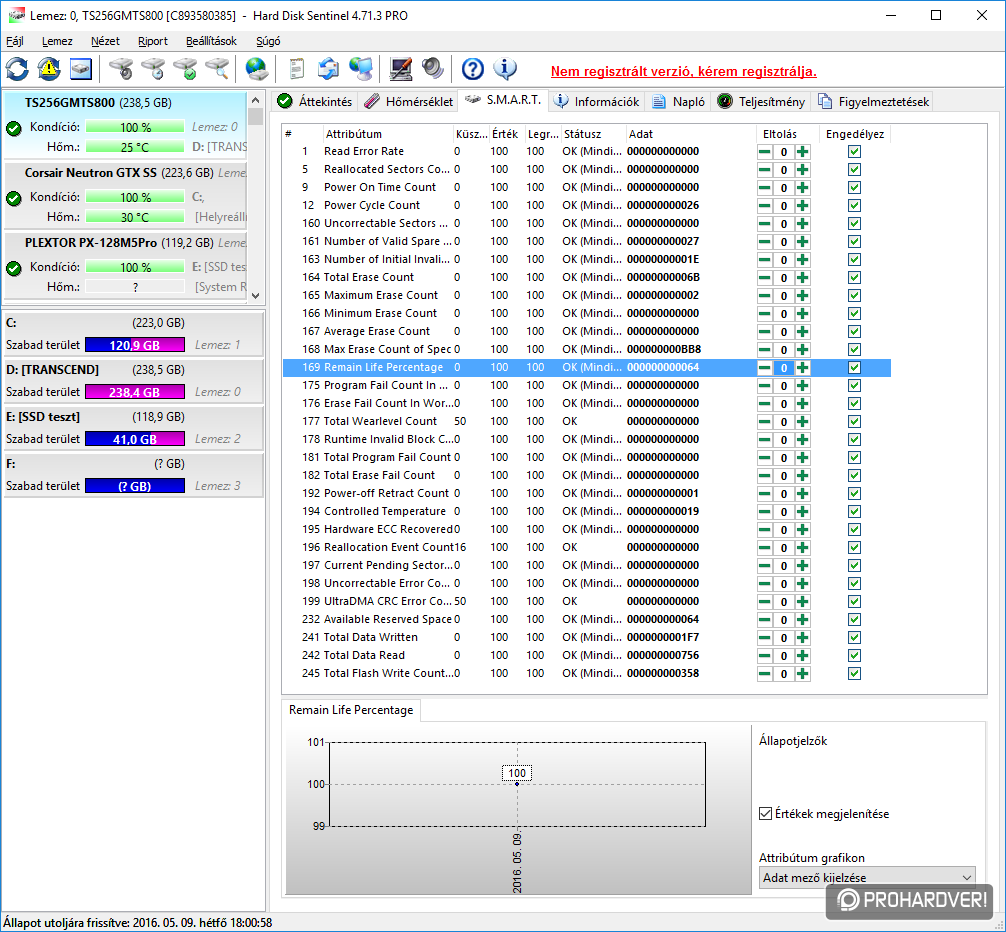Click the refresh icon with yellow warning triangle
The image size is (1006, 932).
[49, 69]
